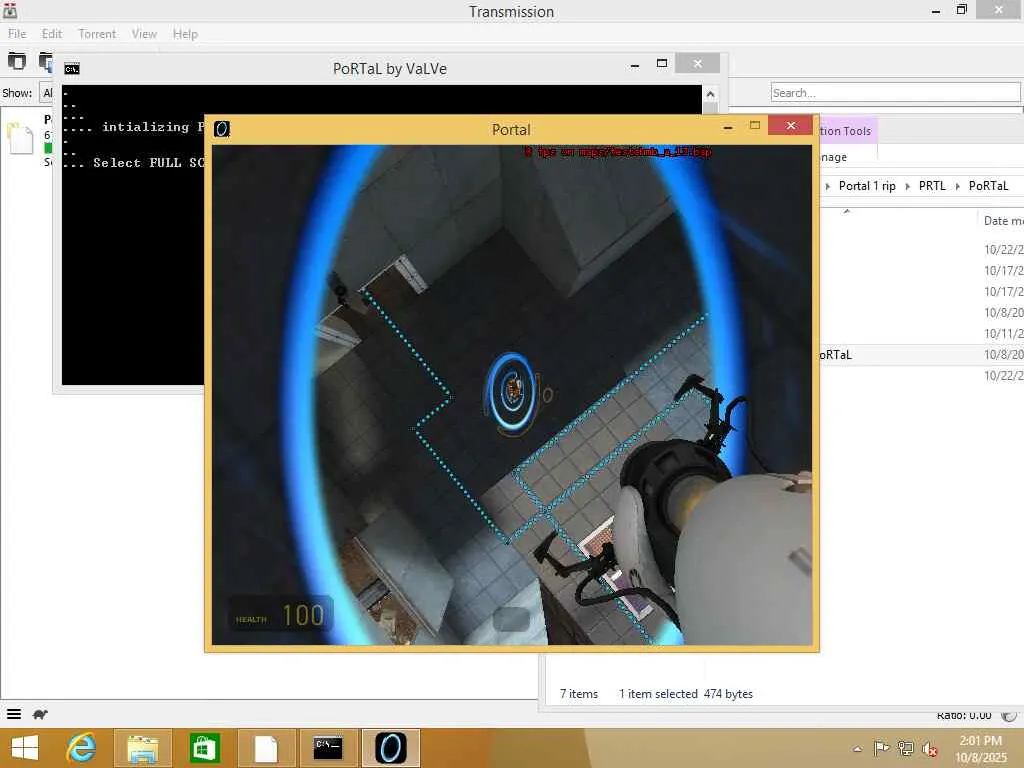The height and width of the screenshot is (768, 1024).
Task: Focus the Search field in Transmission
Action: (x=895, y=93)
